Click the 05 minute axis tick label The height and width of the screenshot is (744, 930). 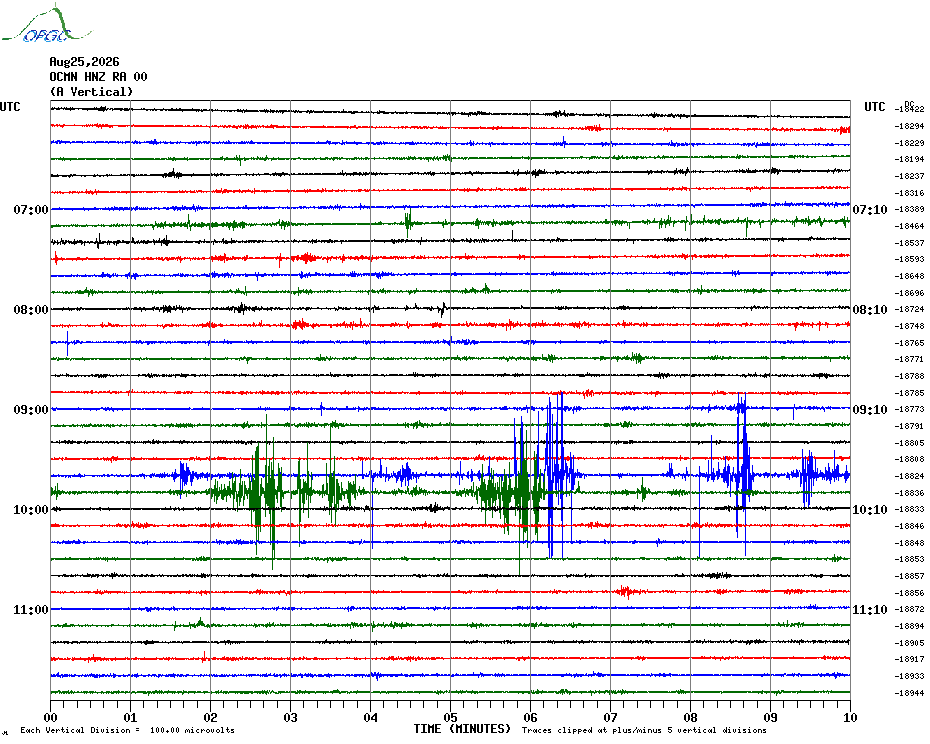tap(451, 717)
